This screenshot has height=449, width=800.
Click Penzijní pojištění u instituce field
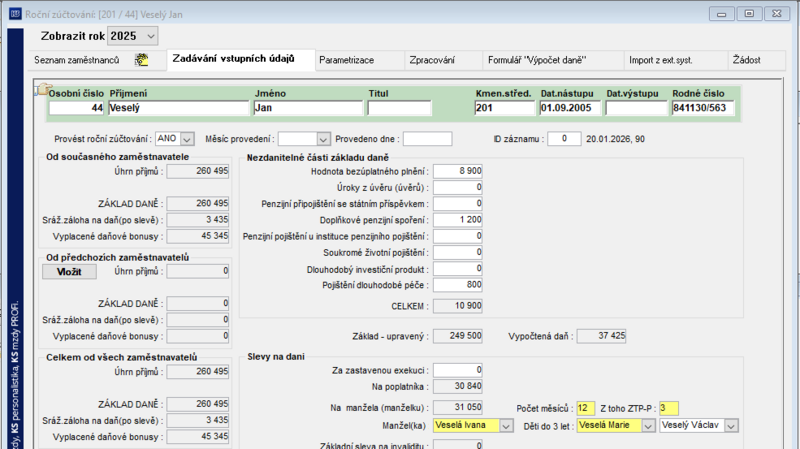pyautogui.click(x=458, y=236)
